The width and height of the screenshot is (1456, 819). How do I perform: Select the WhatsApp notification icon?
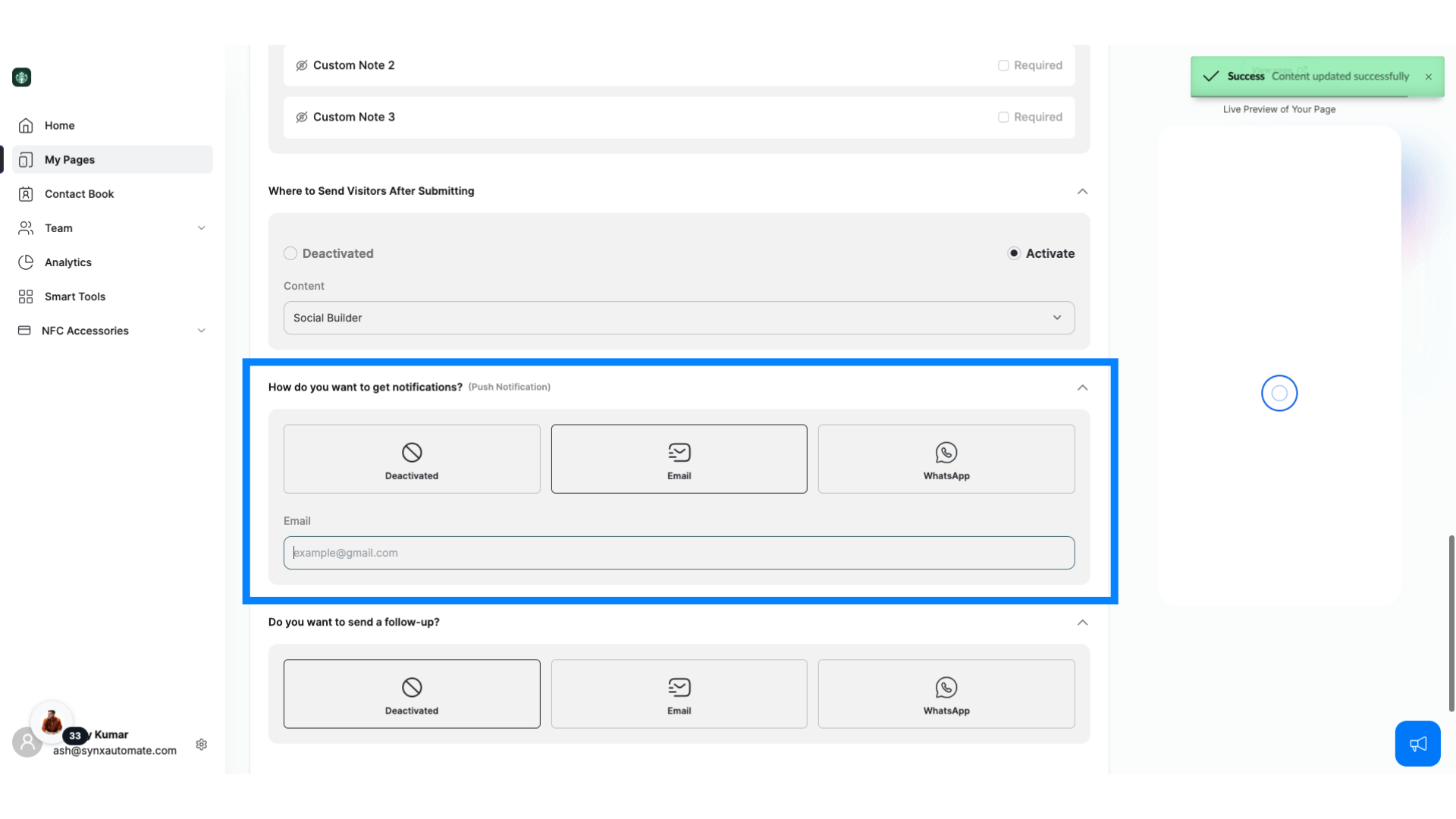tap(946, 452)
